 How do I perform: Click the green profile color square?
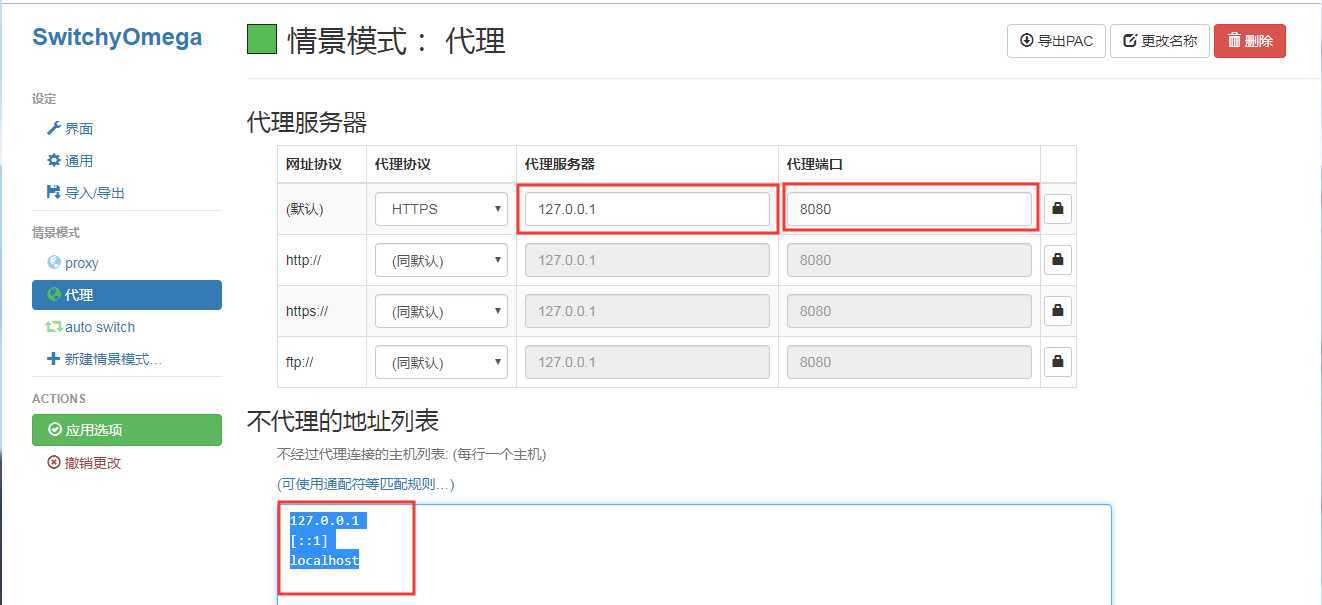point(262,40)
